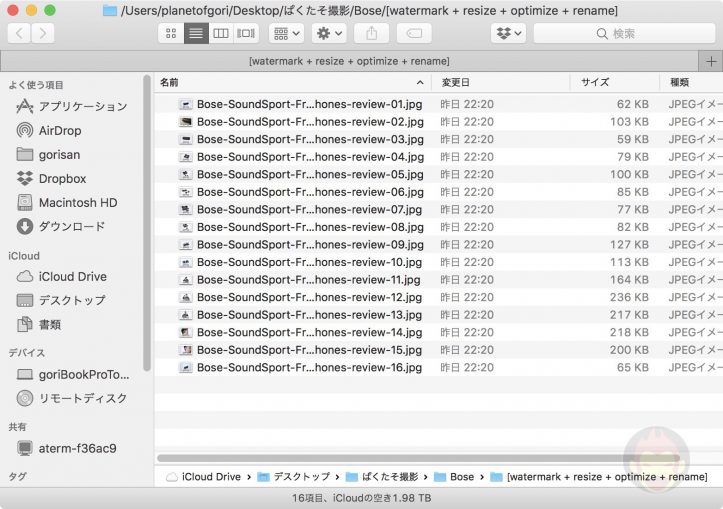Open Macintosh HD in the sidebar
Viewport: 723px width, 509px height.
(x=67, y=202)
